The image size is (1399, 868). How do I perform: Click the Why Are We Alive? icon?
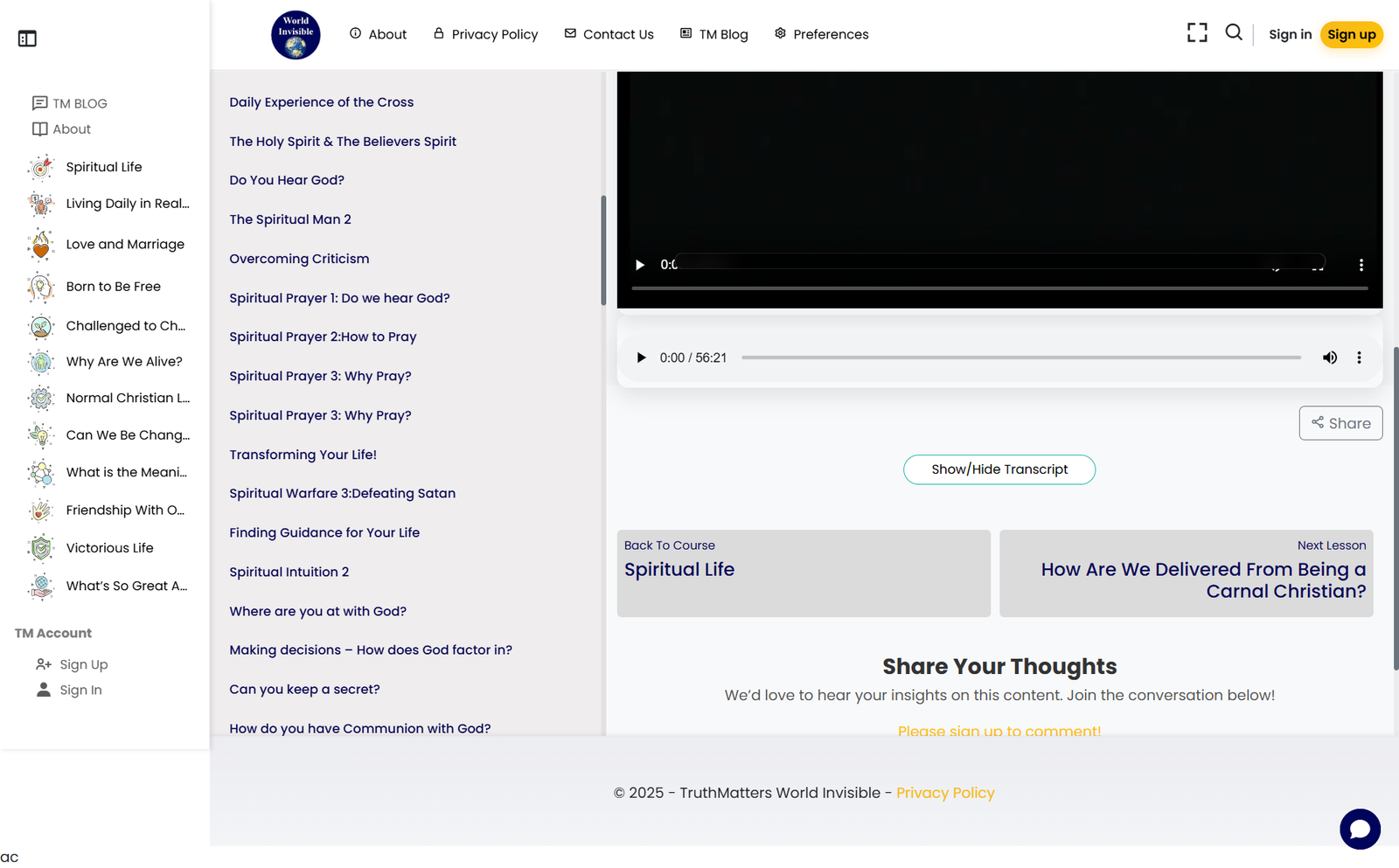click(41, 362)
